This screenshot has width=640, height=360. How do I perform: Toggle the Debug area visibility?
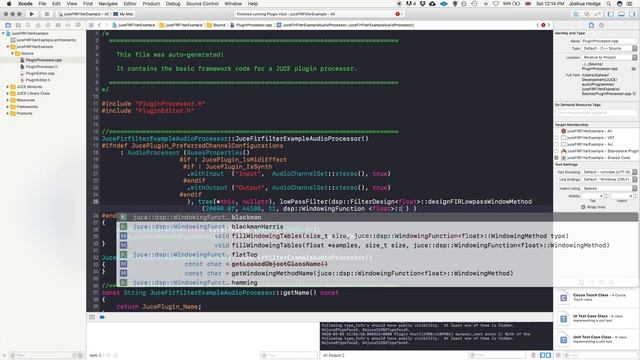(x=621, y=14)
